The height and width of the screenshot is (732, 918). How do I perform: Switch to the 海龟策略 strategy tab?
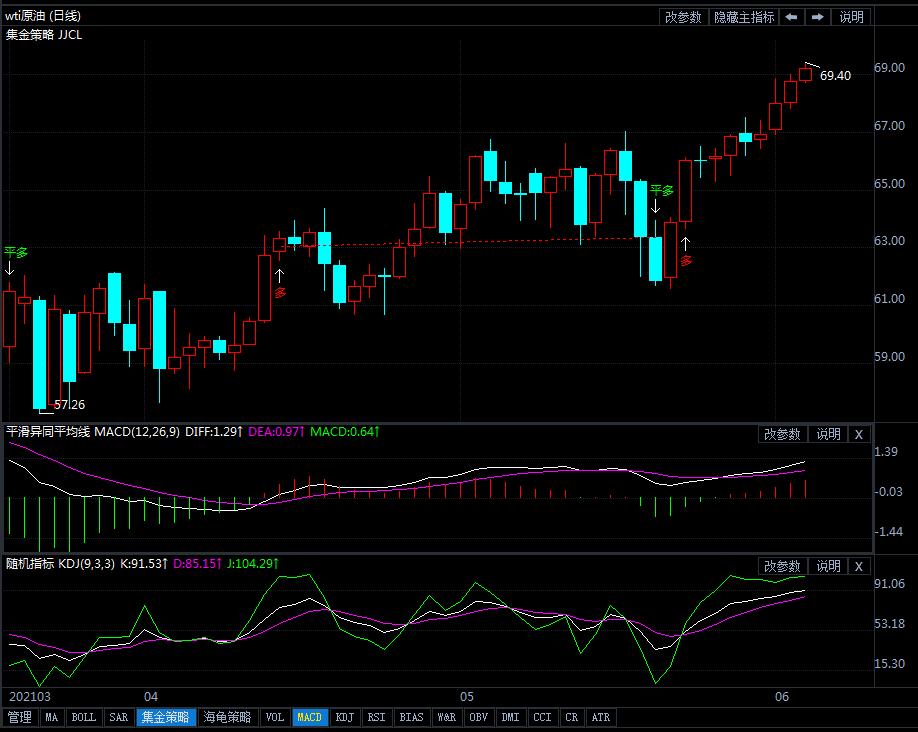[x=227, y=717]
